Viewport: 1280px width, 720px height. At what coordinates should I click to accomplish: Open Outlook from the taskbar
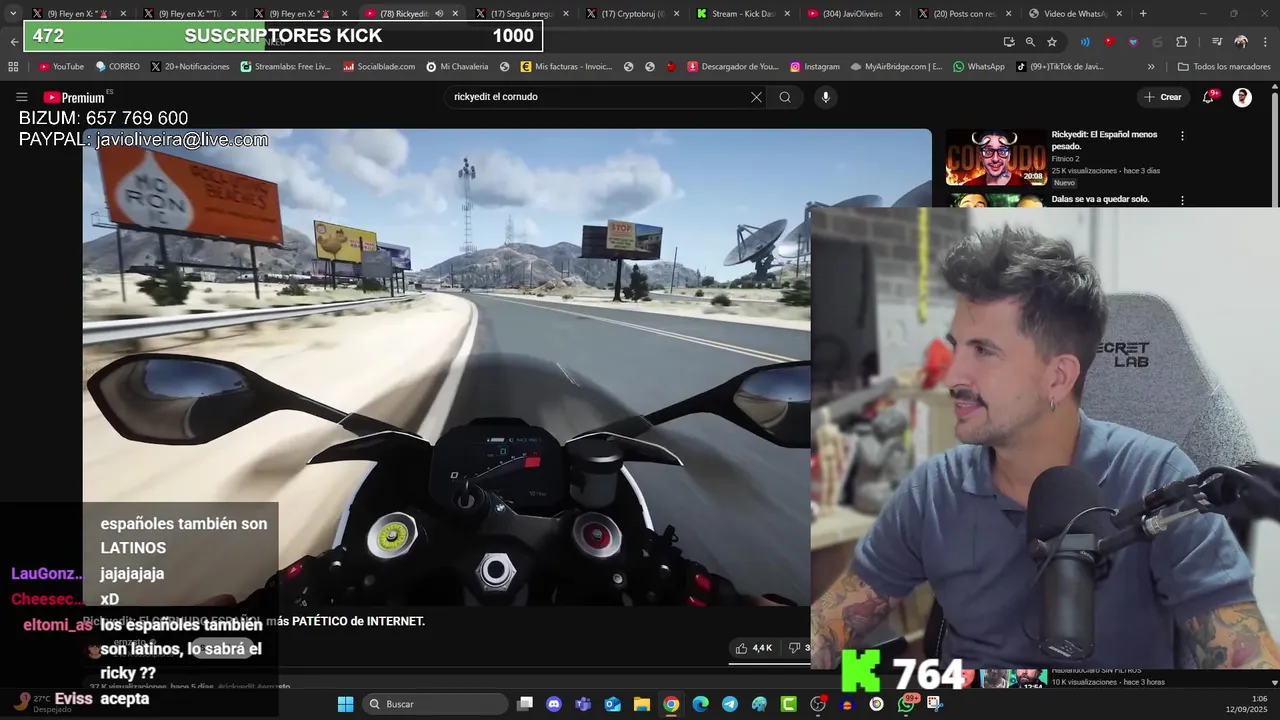click(612, 704)
